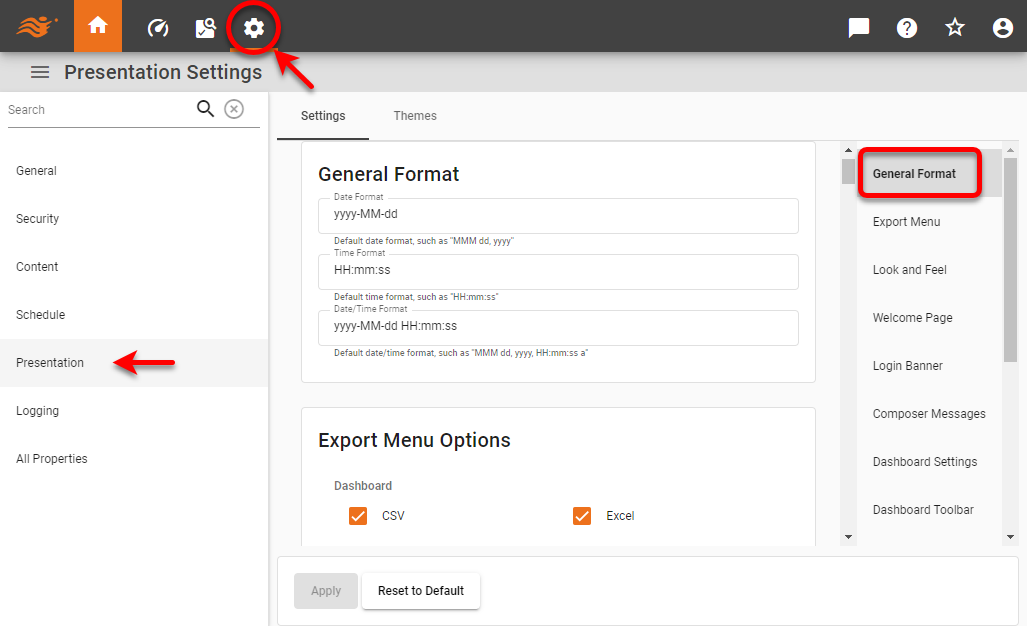Open the Favorites star icon
This screenshot has height=626, width=1027.
(954, 27)
